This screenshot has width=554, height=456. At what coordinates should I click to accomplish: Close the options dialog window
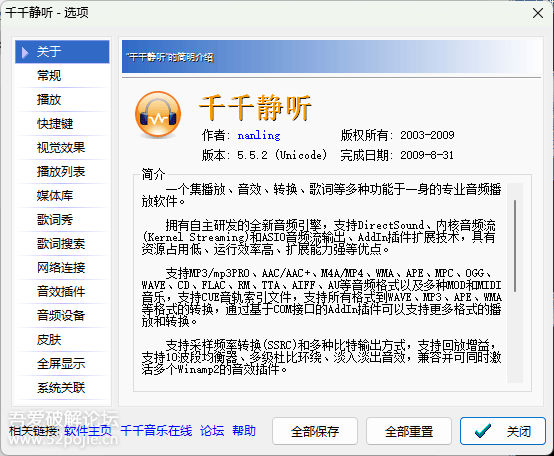[538, 13]
